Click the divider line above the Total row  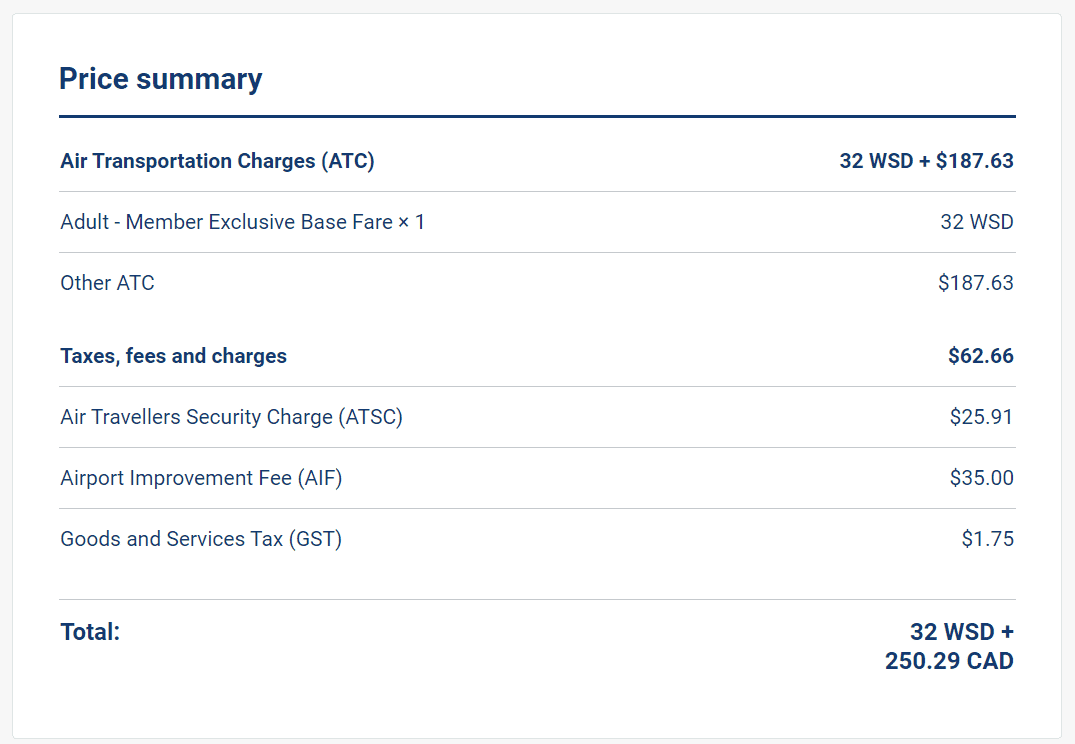pos(537,600)
